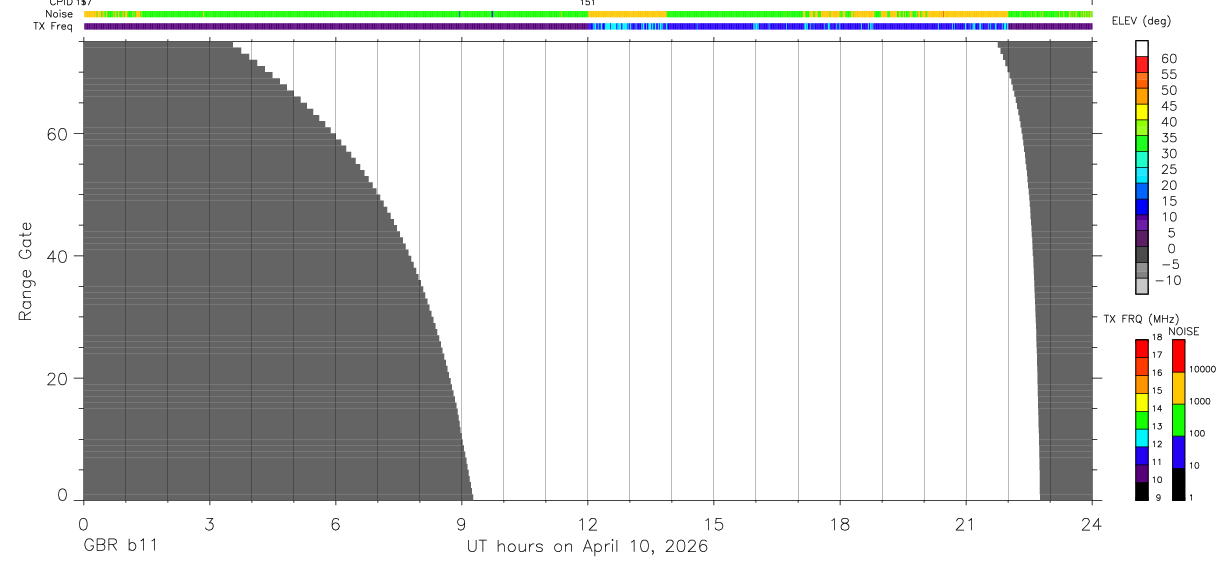This screenshot has height=567, width=1228.
Task: Click the 'GBR b11' radar beam label
Action: (120, 547)
